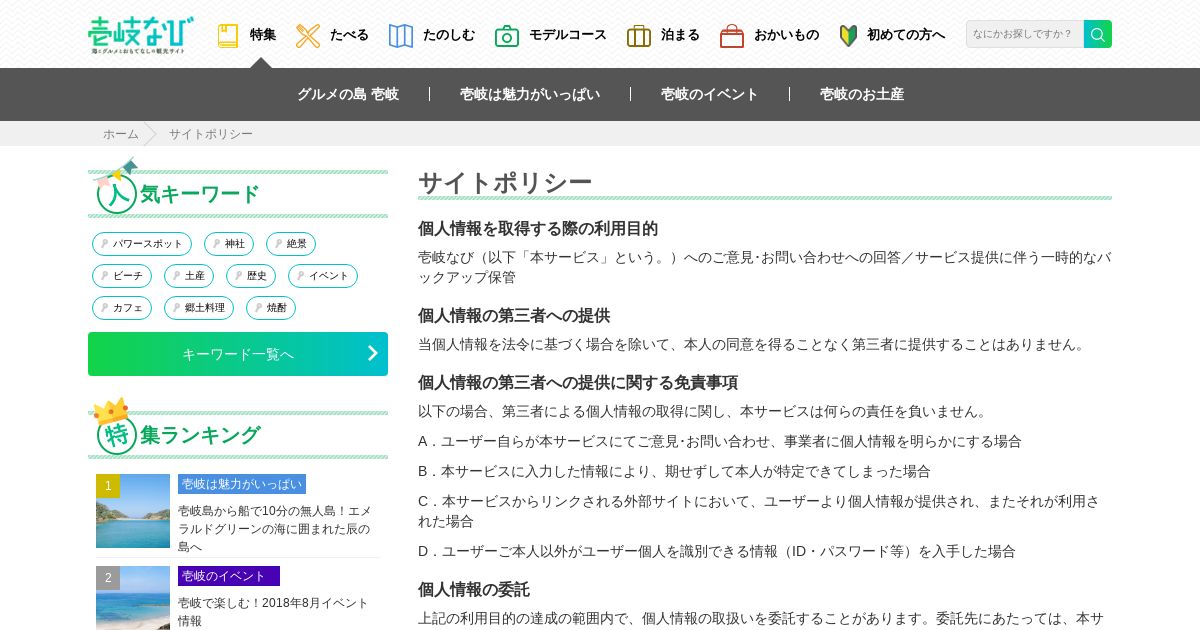Click the 特集 book icon

[x=228, y=36]
